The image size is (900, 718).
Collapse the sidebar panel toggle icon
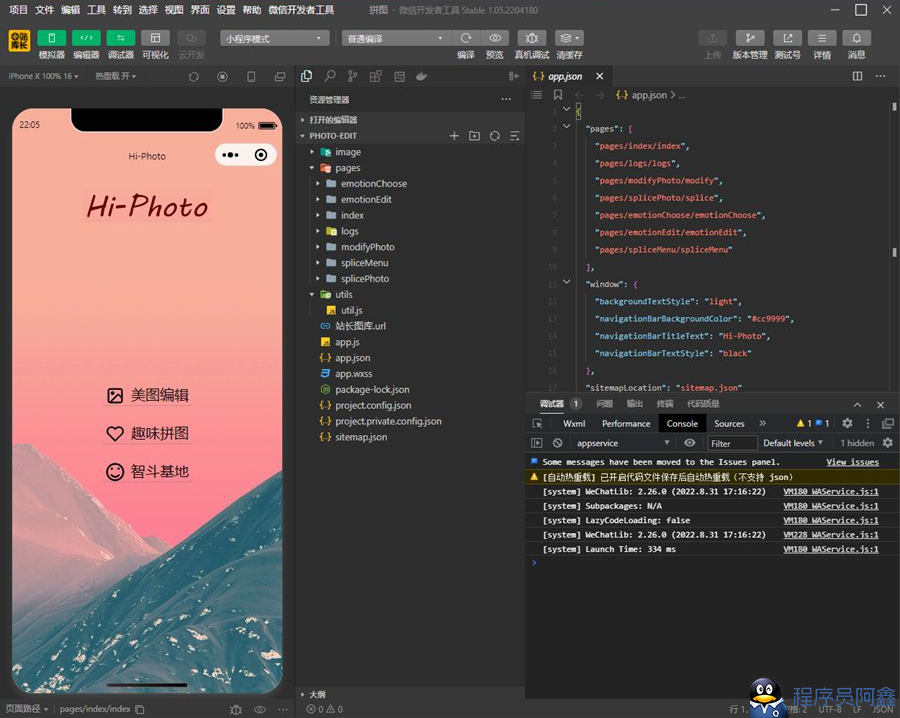[x=514, y=76]
